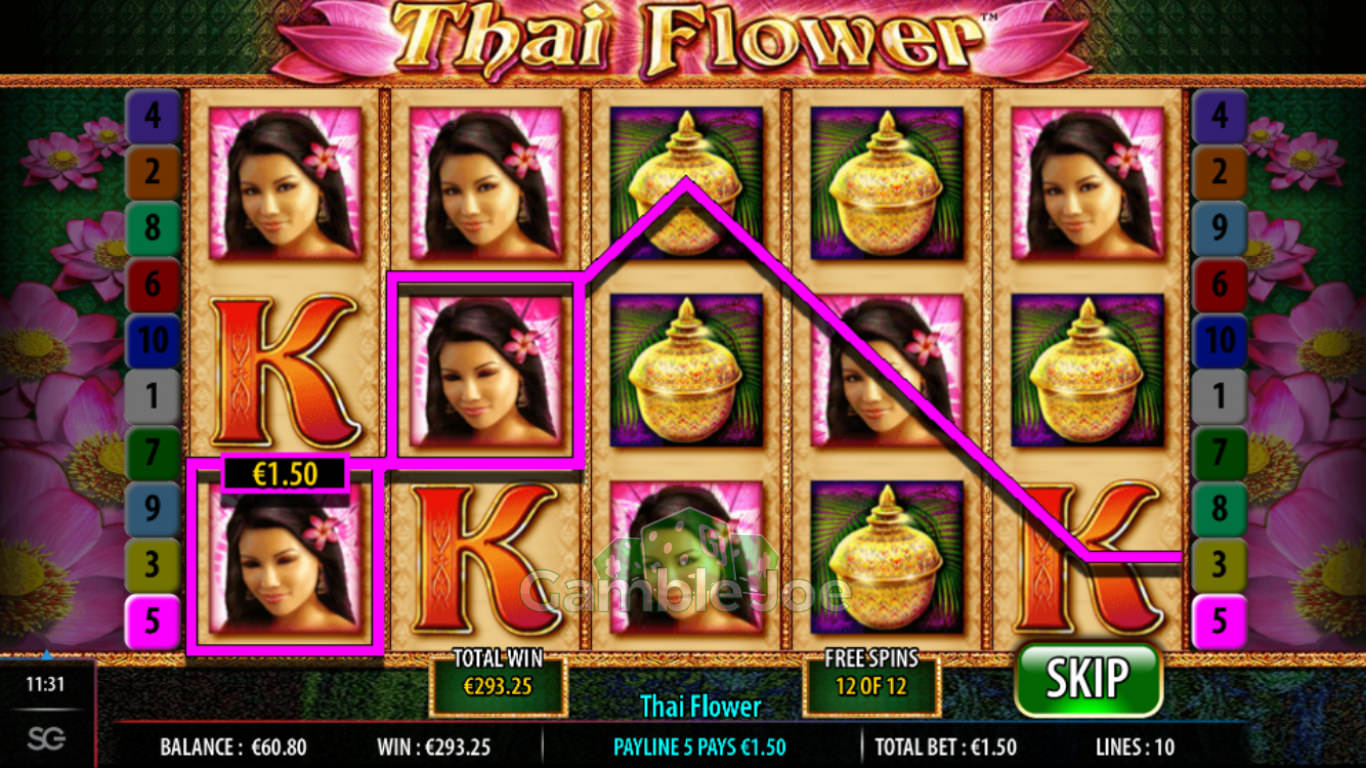Image resolution: width=1366 pixels, height=768 pixels.
Task: Click the golden urn in the bottom fourth reel
Action: (886, 557)
